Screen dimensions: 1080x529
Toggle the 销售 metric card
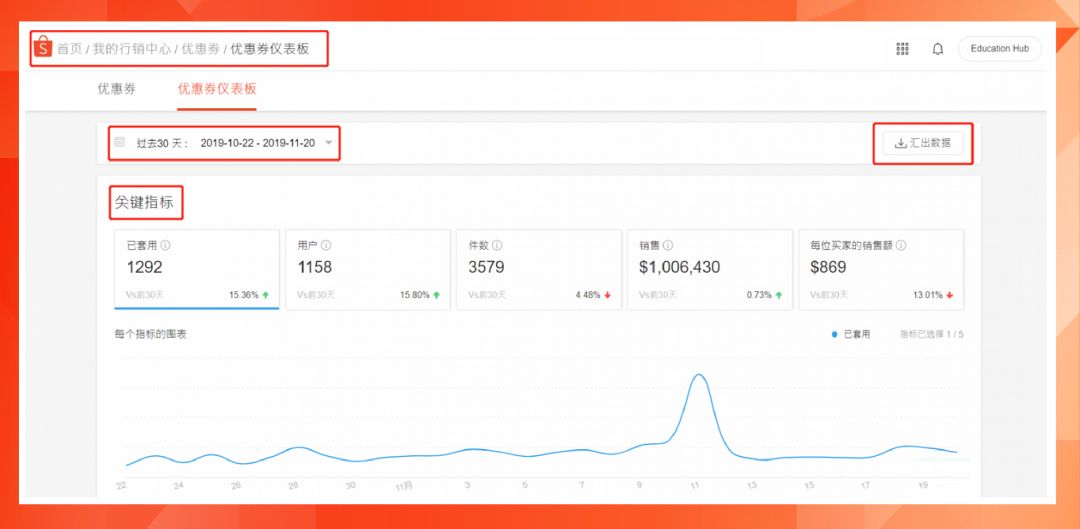click(709, 268)
